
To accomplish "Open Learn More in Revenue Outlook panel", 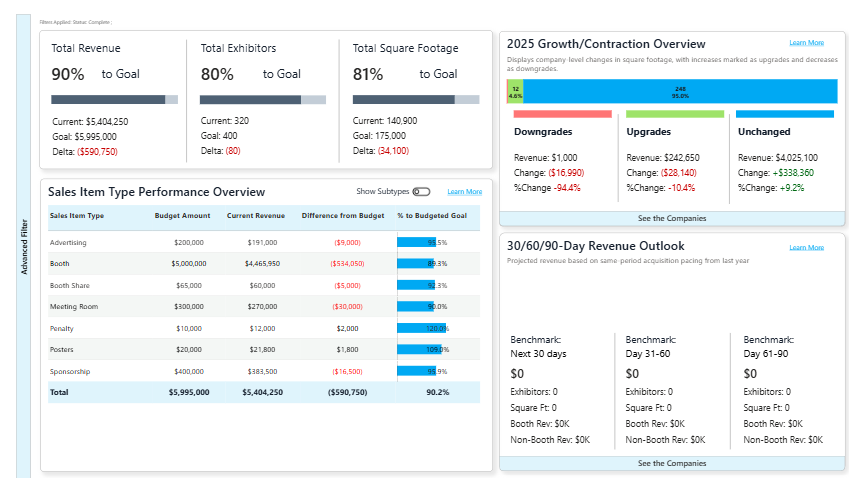I will click(806, 247).
